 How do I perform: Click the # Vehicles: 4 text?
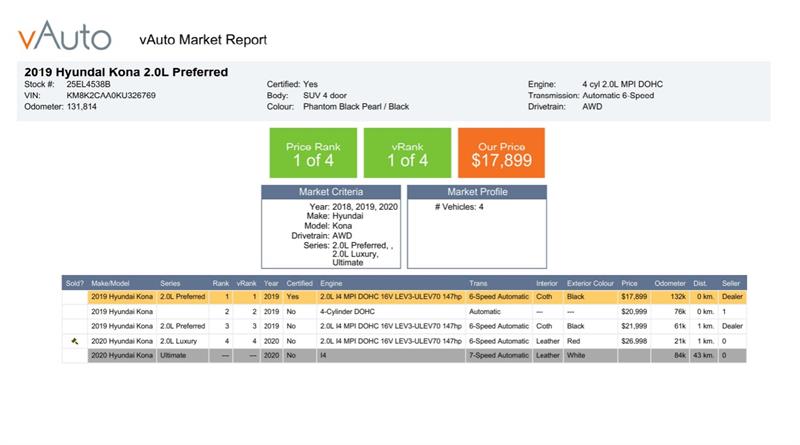pyautogui.click(x=459, y=207)
